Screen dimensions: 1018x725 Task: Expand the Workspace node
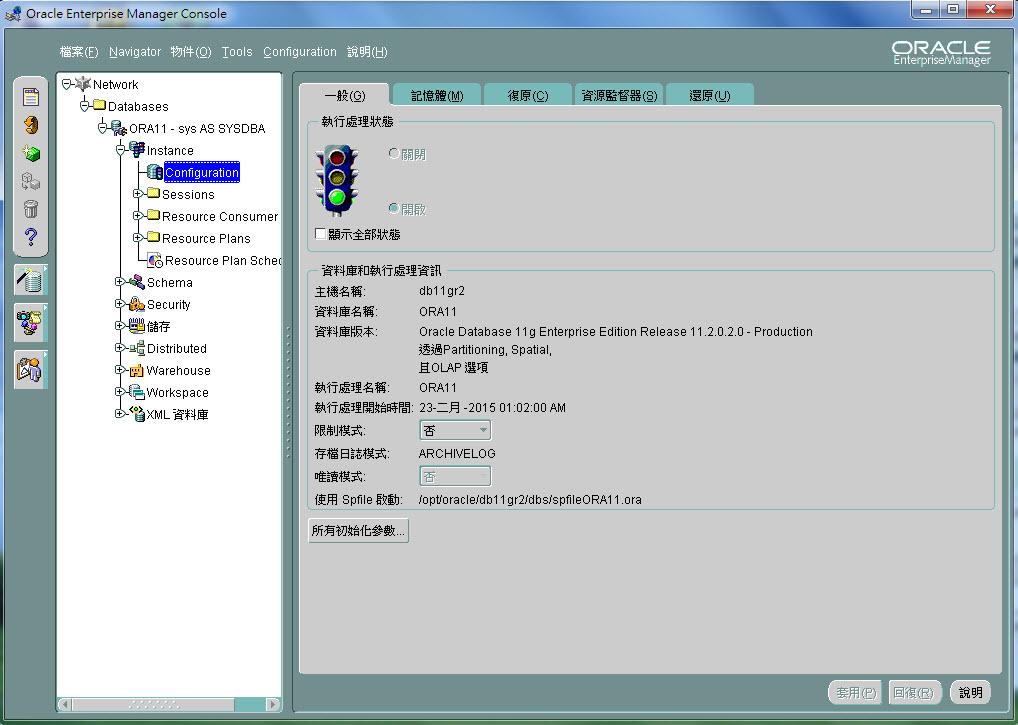(119, 392)
